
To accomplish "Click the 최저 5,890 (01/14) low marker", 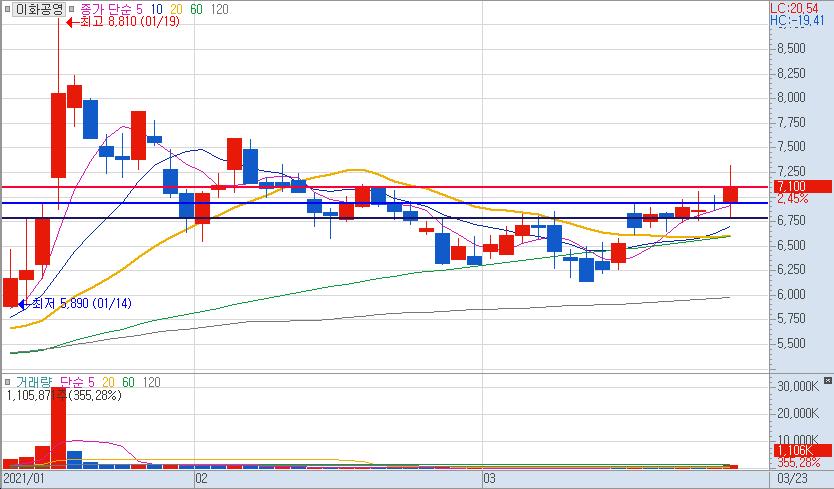I will pyautogui.click(x=75, y=304).
